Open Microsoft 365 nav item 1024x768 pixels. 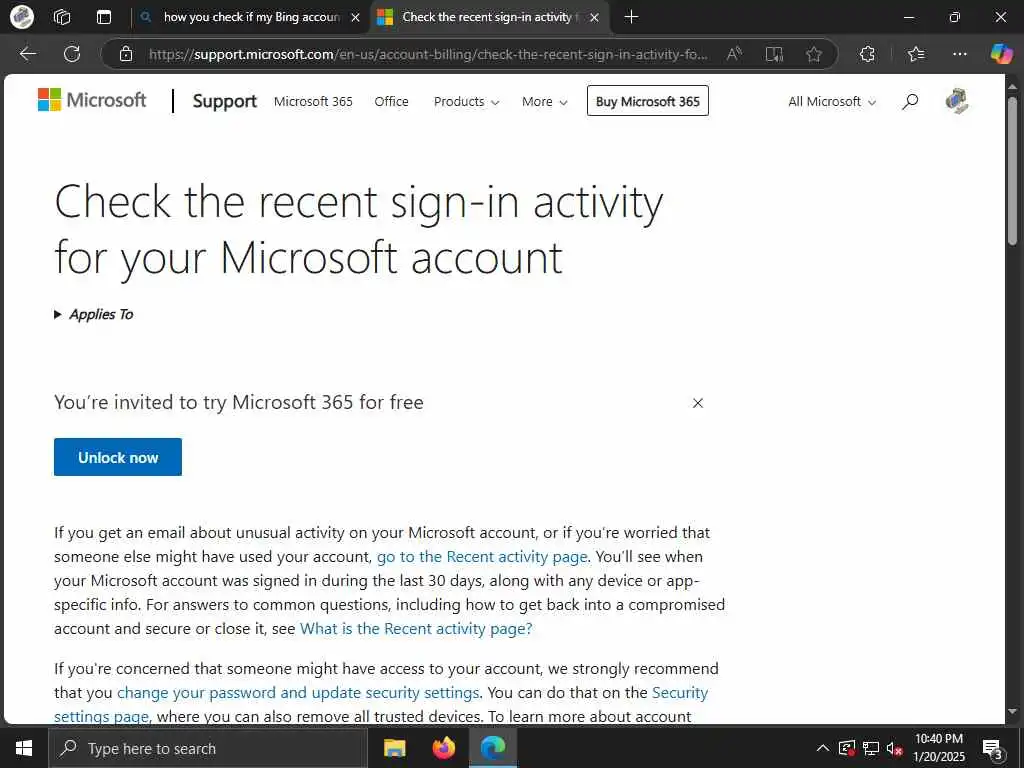tap(313, 101)
